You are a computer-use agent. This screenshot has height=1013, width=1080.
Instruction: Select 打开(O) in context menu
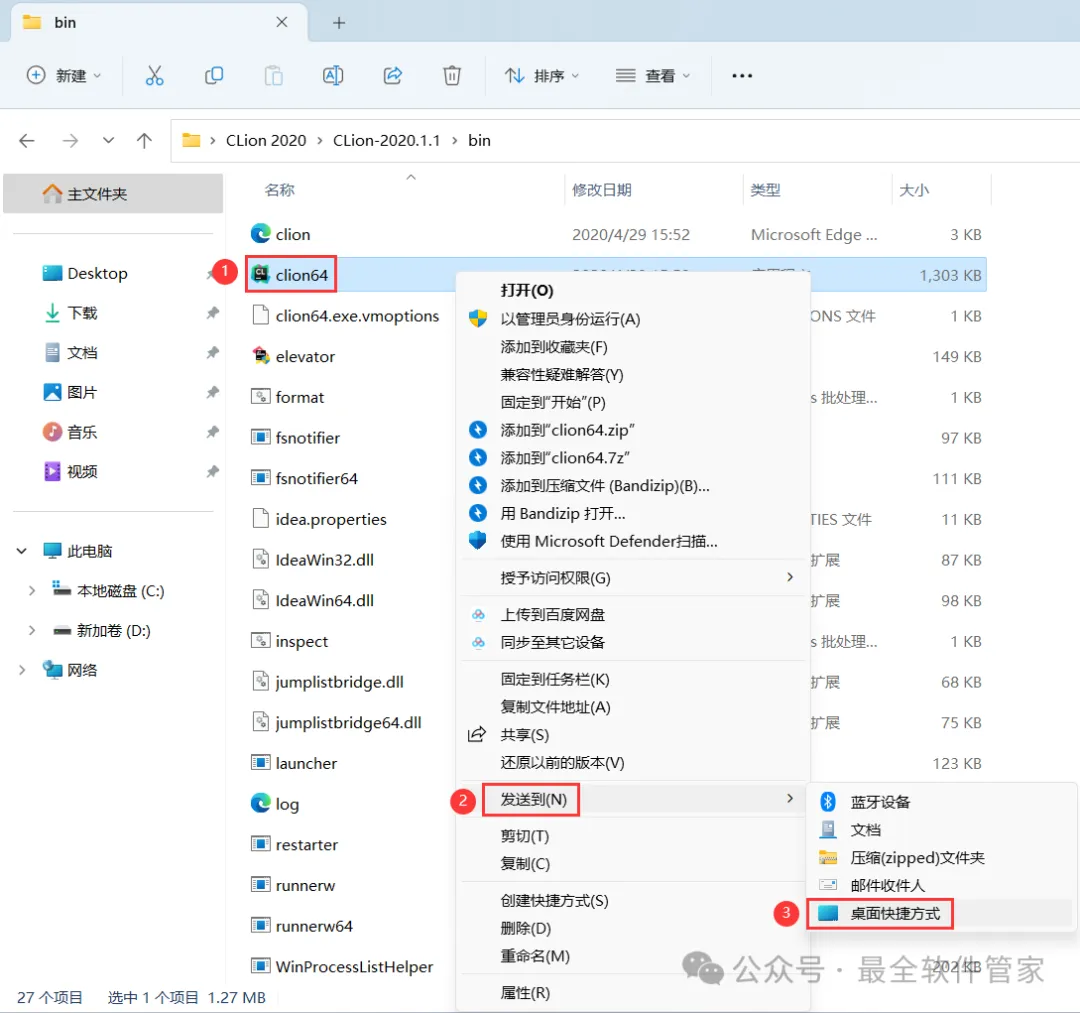click(x=528, y=291)
